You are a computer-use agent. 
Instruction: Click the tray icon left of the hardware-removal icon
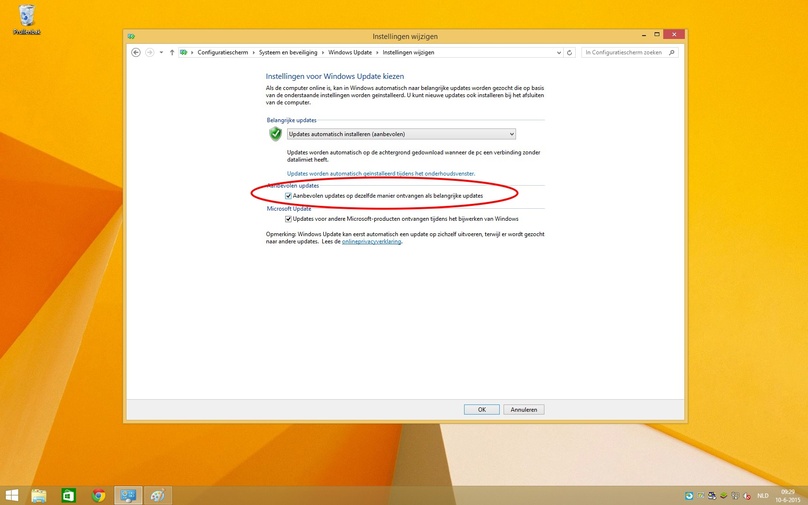coord(700,496)
